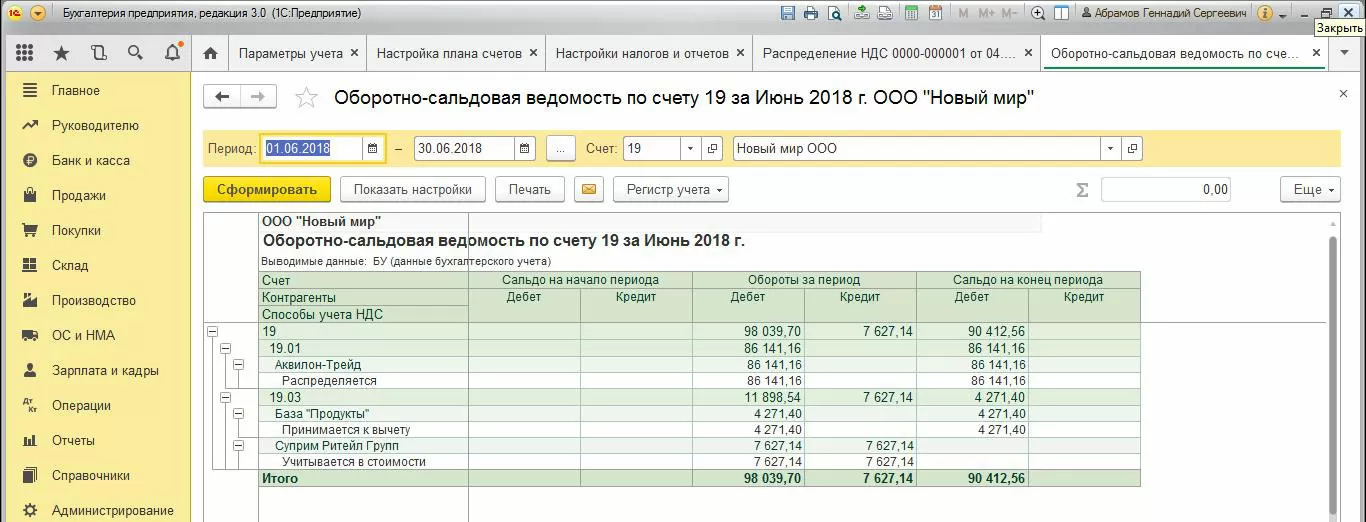Open the account Счет dropdown arrow
Viewport: 1366px width, 522px height.
pos(690,149)
